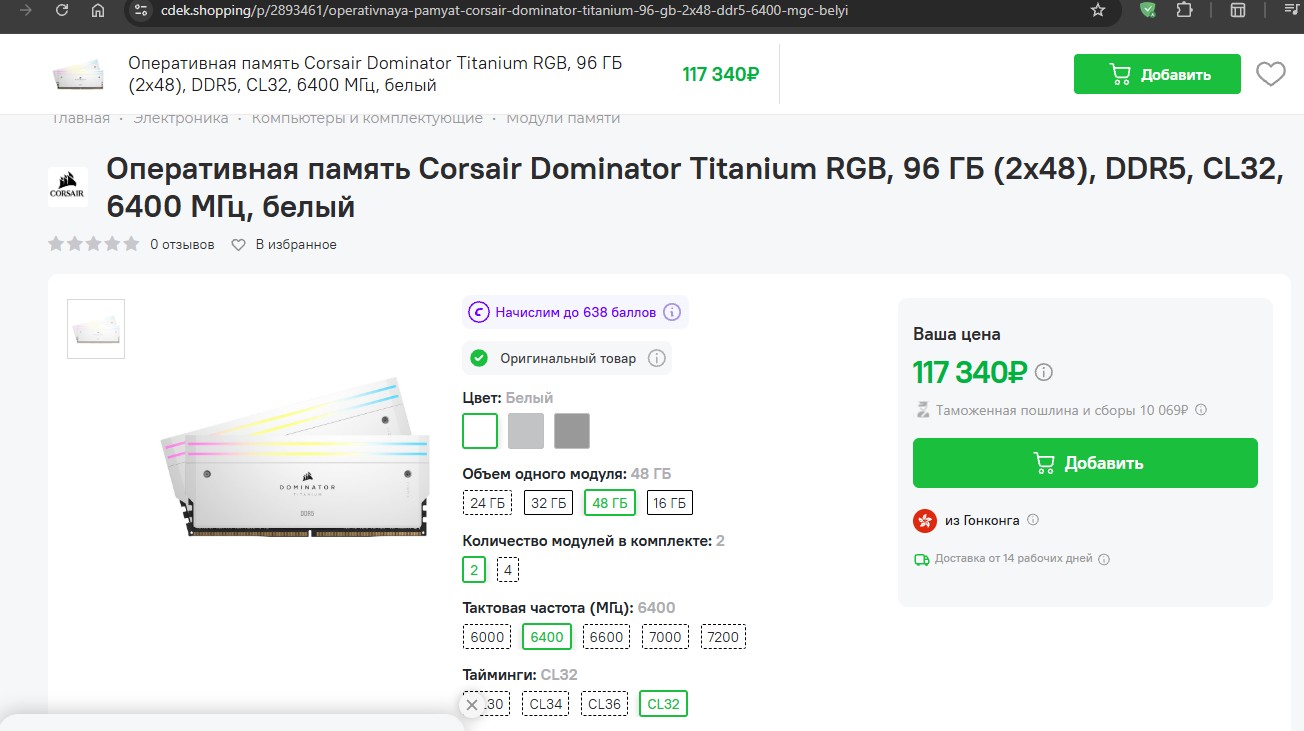Open the Модули памяти breadcrumb
Viewport: 1304px width, 731px height.
[x=563, y=118]
